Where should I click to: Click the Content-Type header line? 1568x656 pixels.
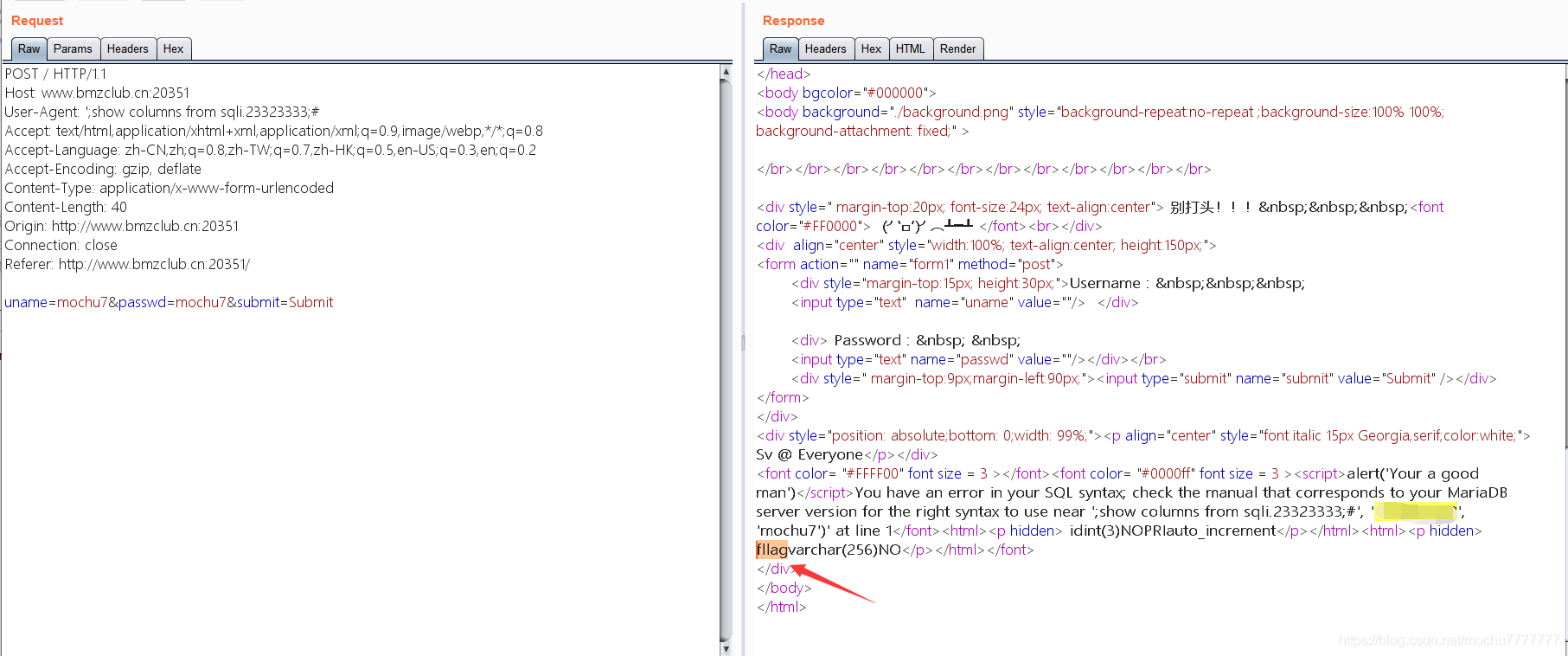pyautogui.click(x=169, y=189)
